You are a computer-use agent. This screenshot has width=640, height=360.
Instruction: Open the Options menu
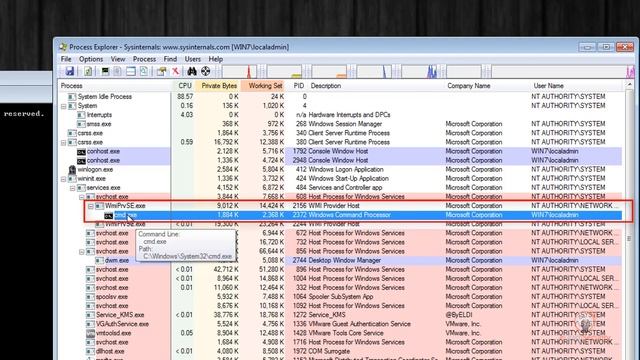(91, 59)
